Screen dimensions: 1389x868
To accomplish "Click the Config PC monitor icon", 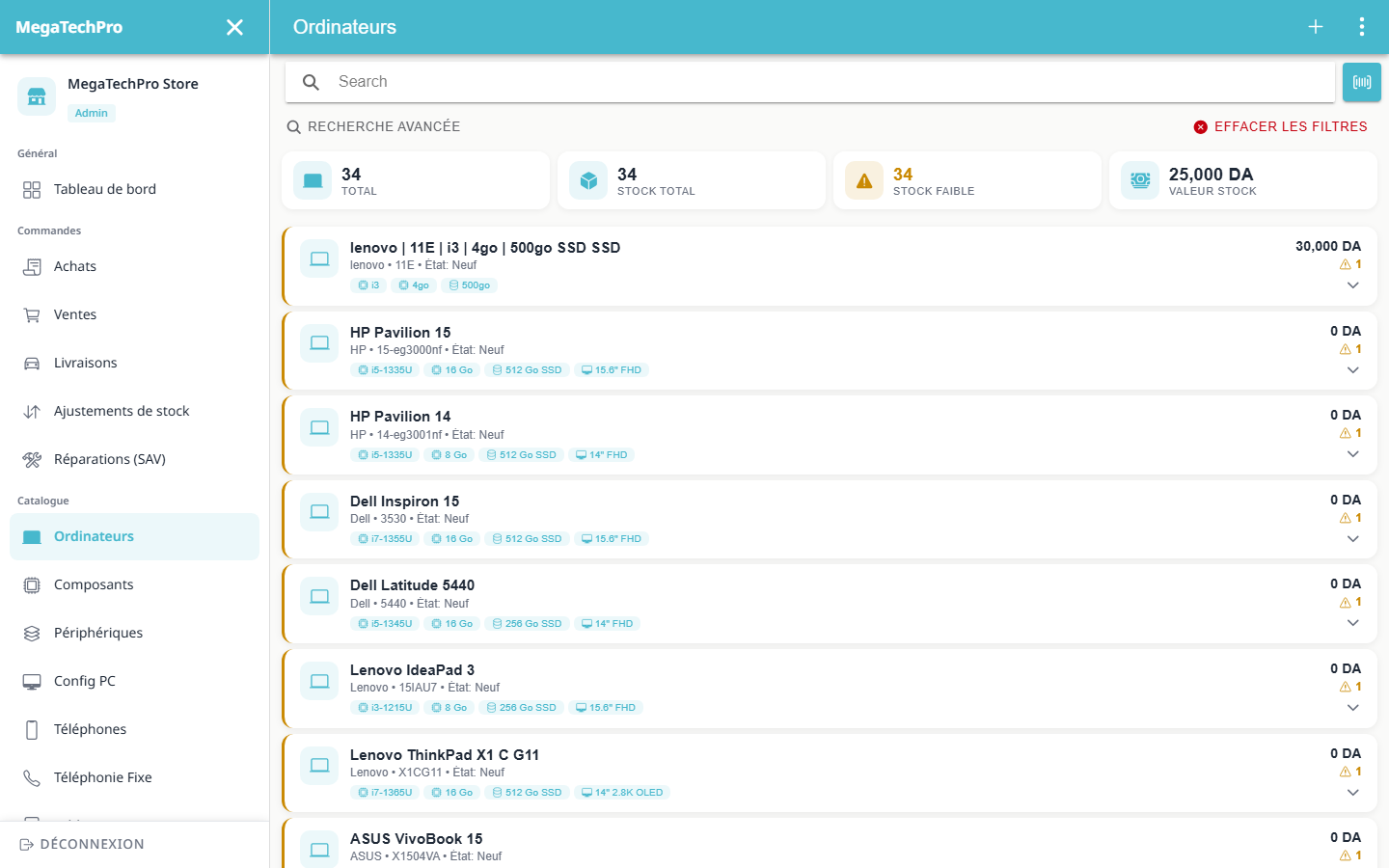I will click(x=32, y=682).
